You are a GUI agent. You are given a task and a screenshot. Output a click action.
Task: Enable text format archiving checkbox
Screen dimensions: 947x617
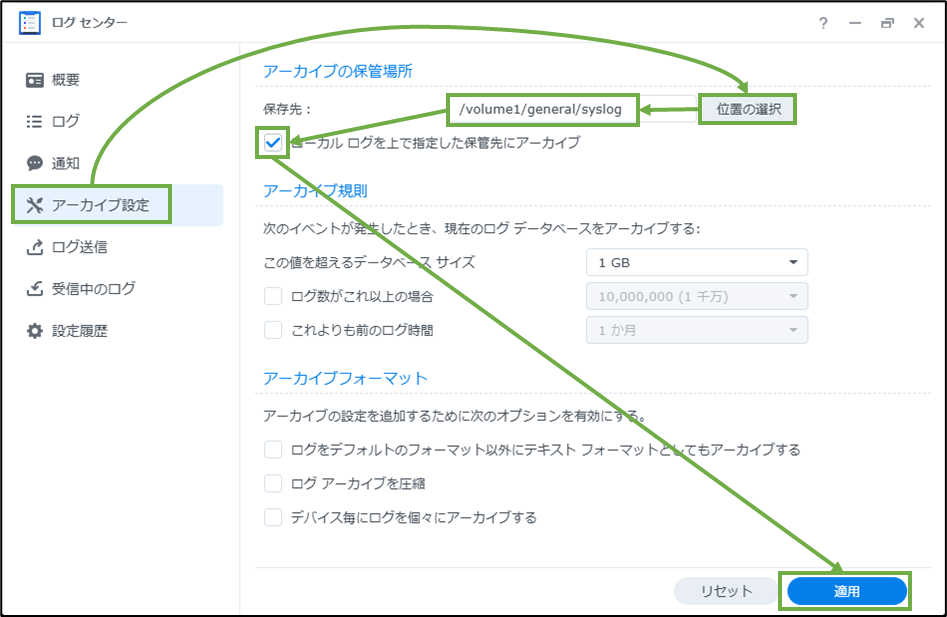click(273, 450)
